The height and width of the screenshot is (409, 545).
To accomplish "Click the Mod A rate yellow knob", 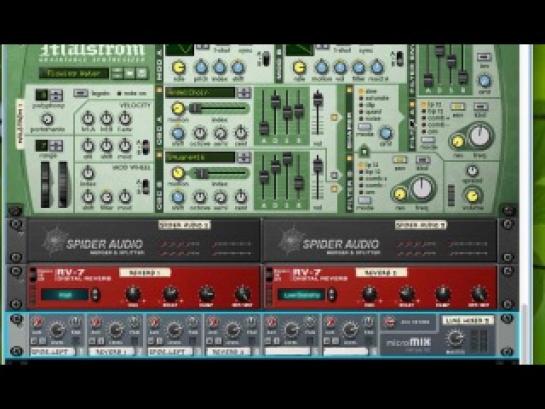I will (x=178, y=68).
